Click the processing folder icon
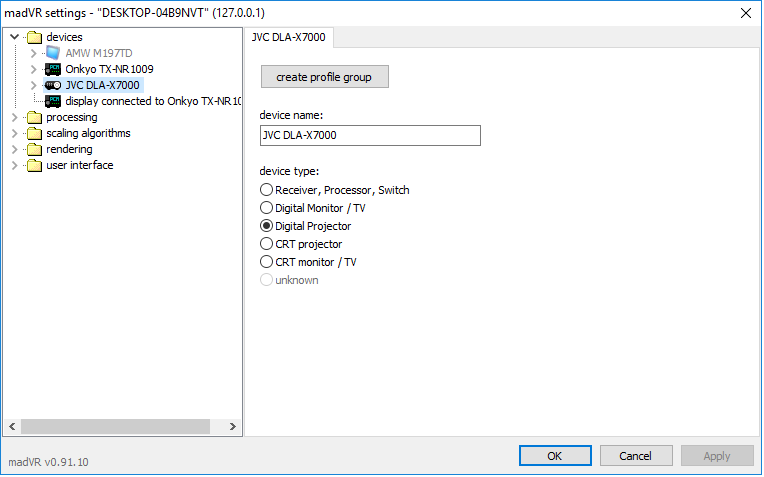Viewport: 764px width, 477px height. click(x=34, y=117)
